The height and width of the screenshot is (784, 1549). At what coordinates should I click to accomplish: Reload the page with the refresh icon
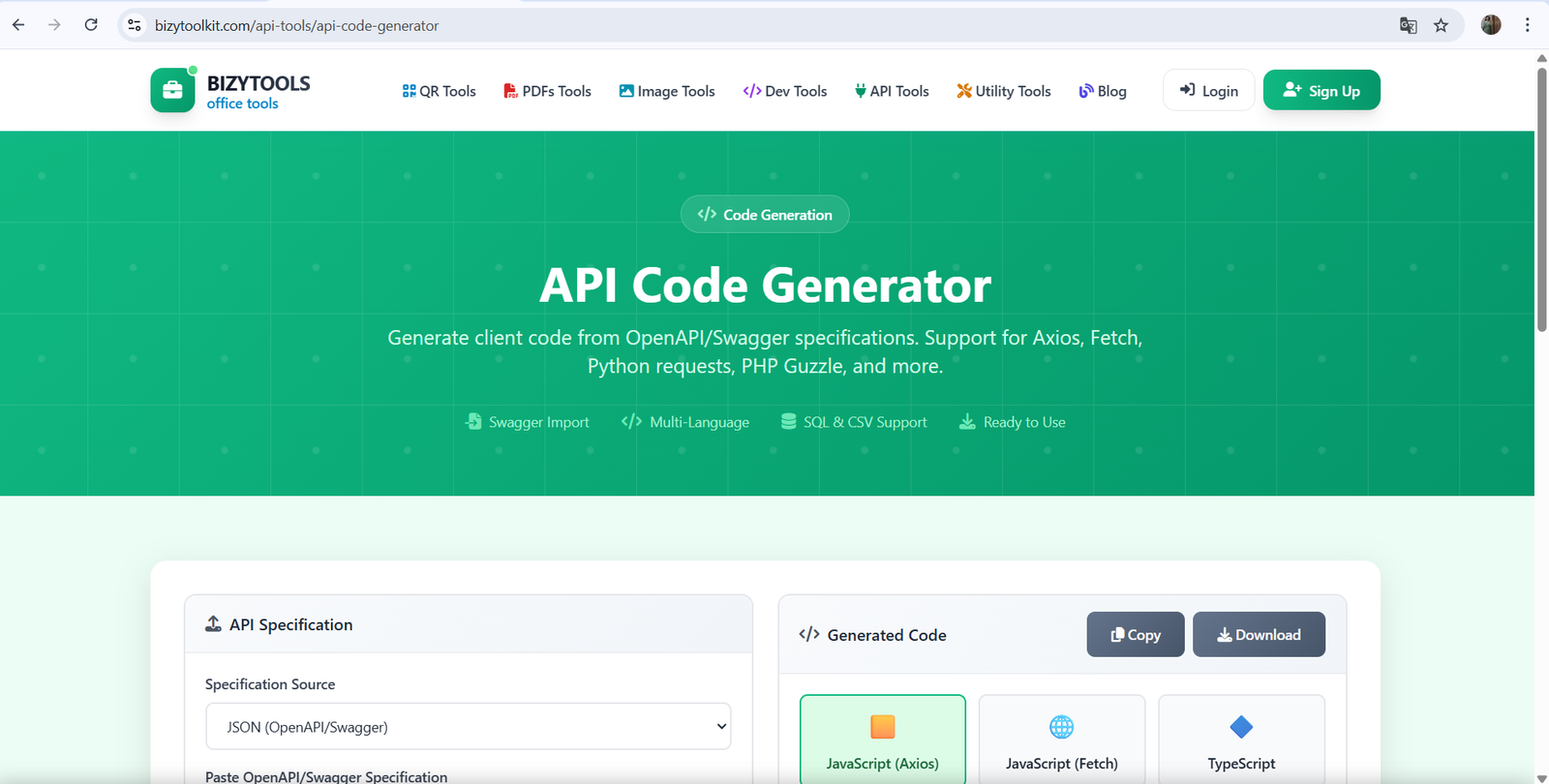coord(91,25)
